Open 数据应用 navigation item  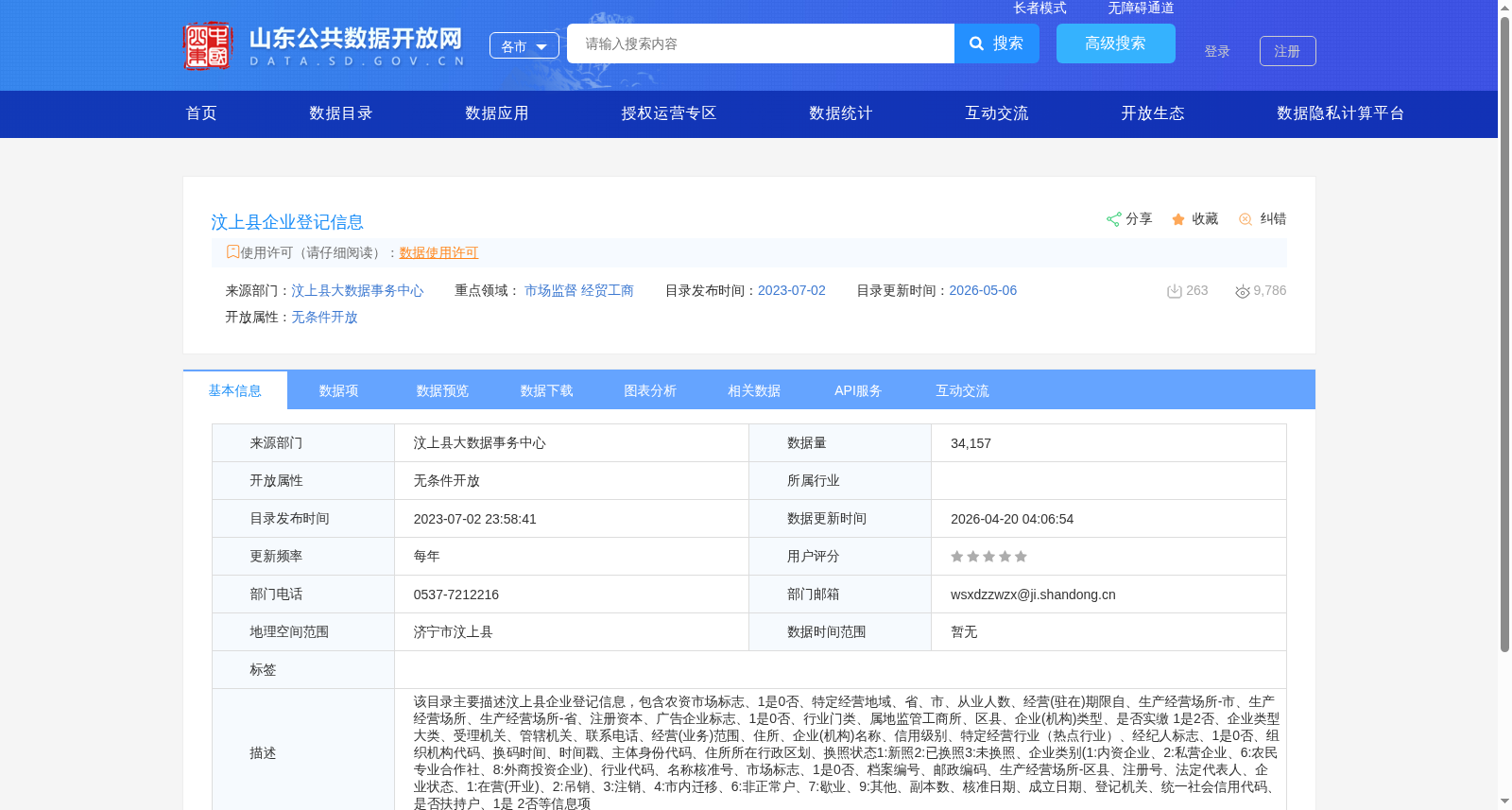(497, 113)
